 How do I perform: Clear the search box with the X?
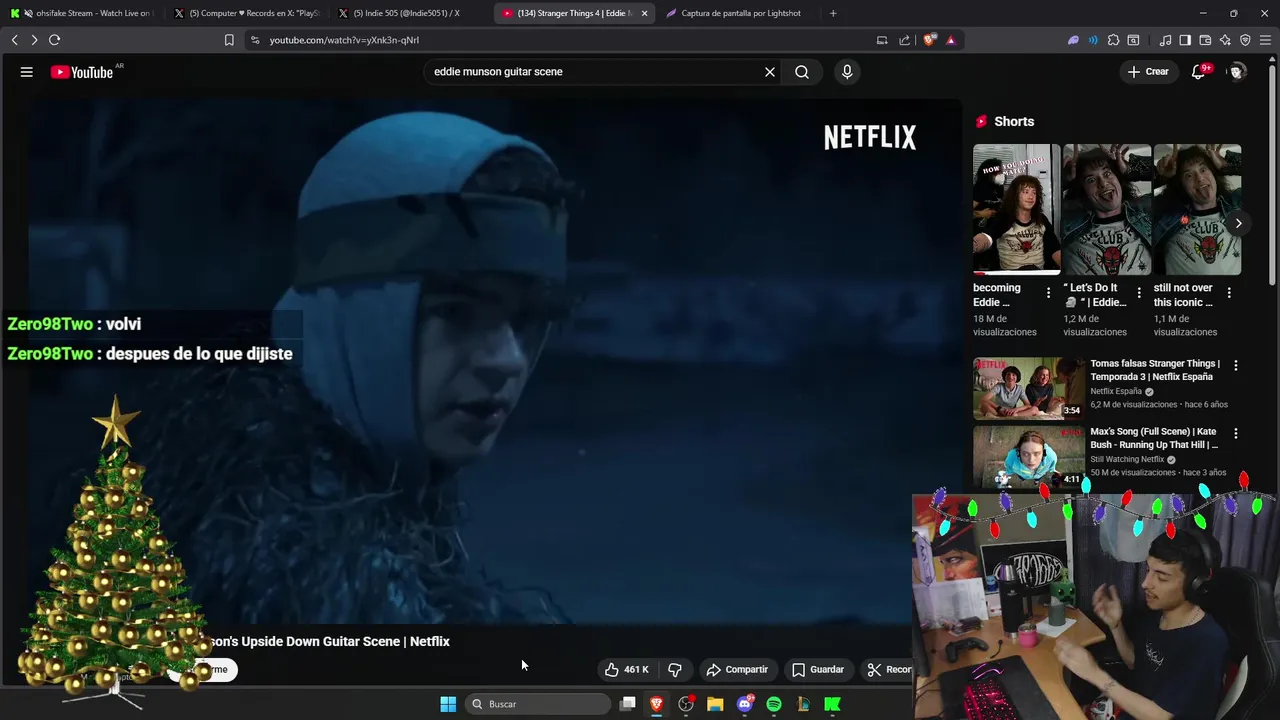[x=770, y=72]
